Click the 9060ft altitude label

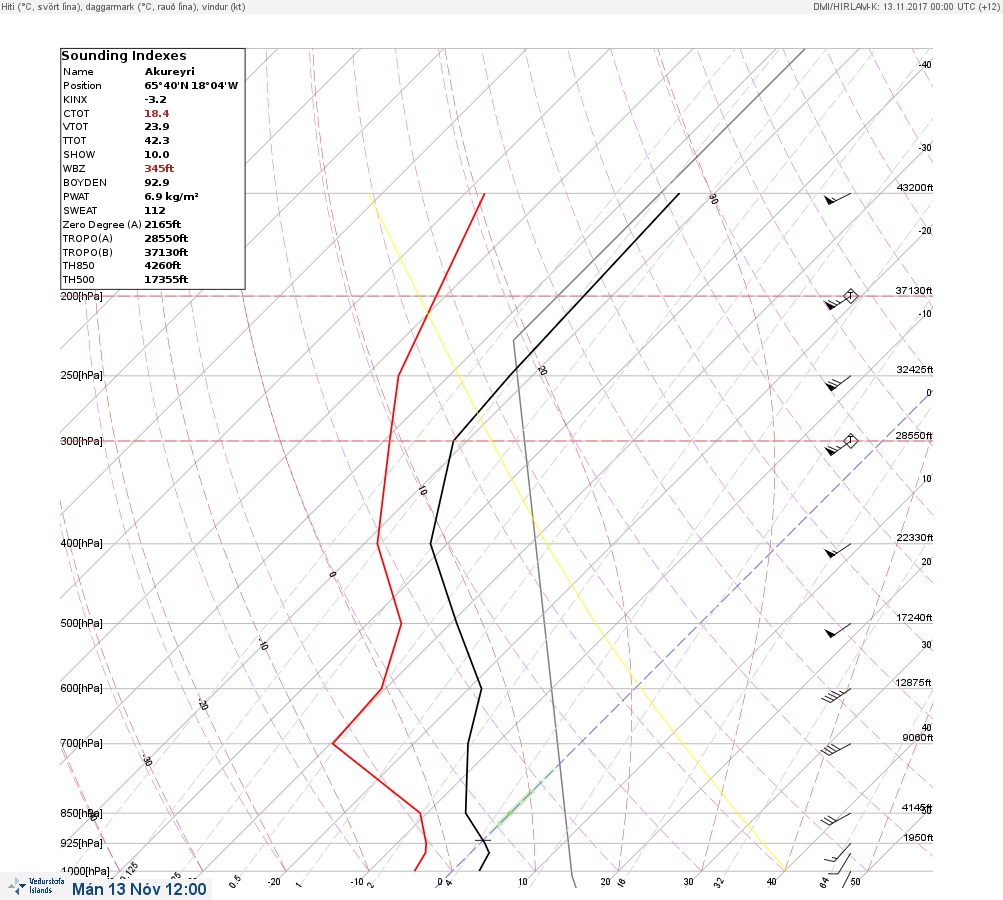coord(917,738)
